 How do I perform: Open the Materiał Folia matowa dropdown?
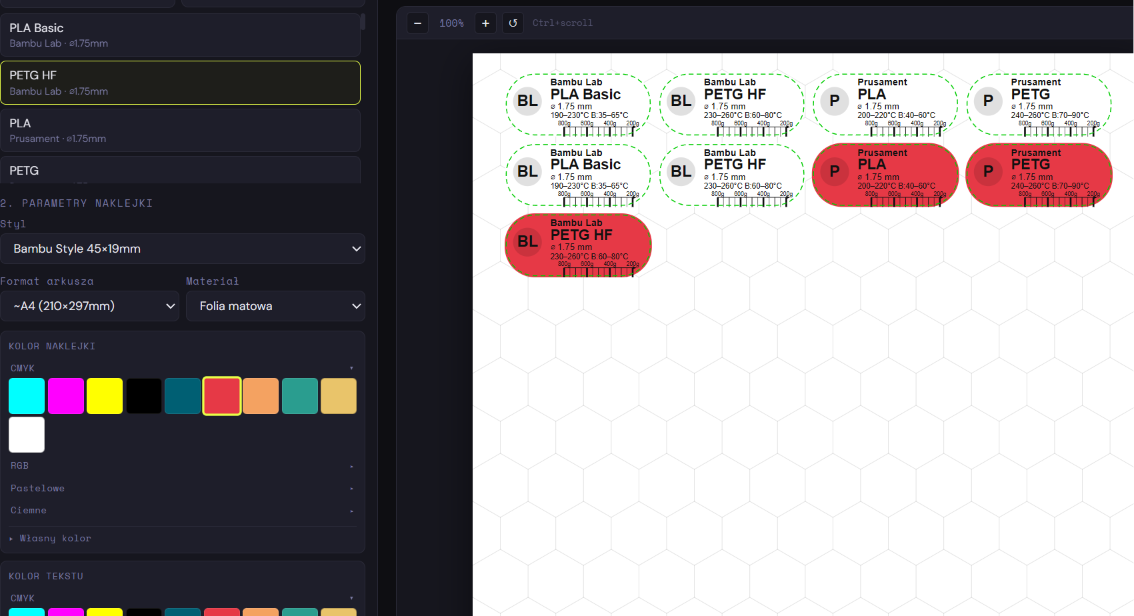pos(276,306)
